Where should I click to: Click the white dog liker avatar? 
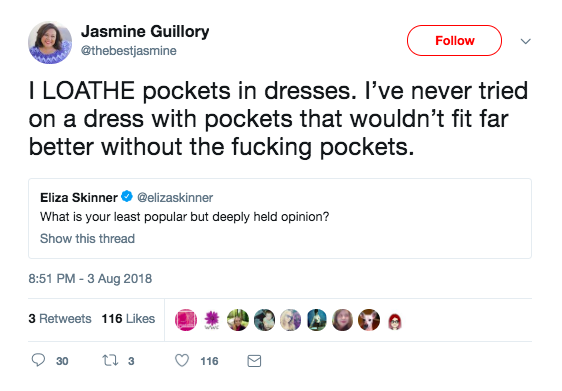point(369,320)
